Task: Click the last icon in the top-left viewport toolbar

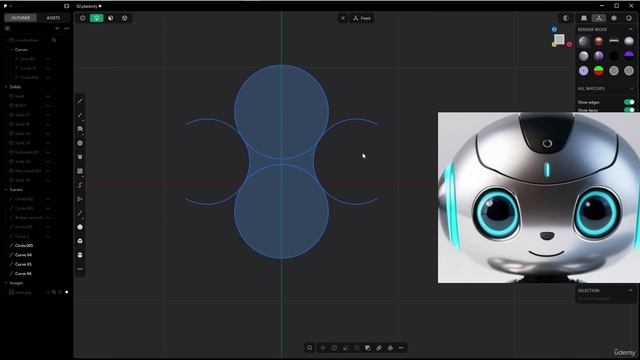Action: pos(124,18)
